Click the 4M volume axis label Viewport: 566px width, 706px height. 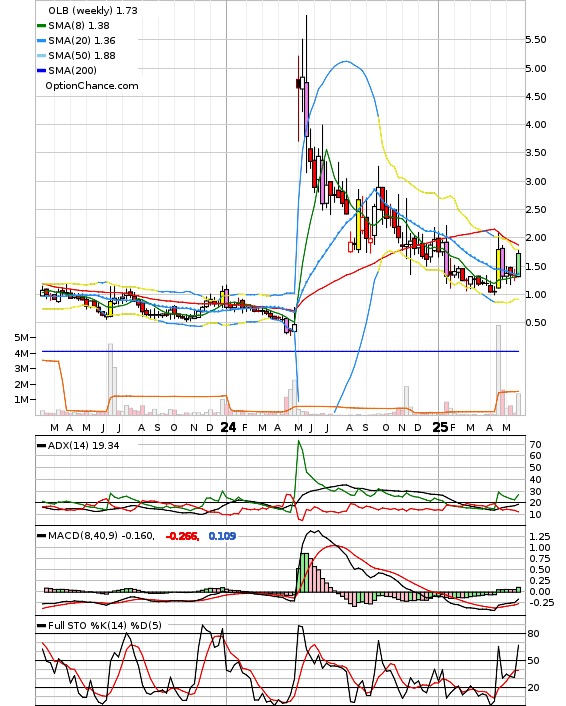22,353
